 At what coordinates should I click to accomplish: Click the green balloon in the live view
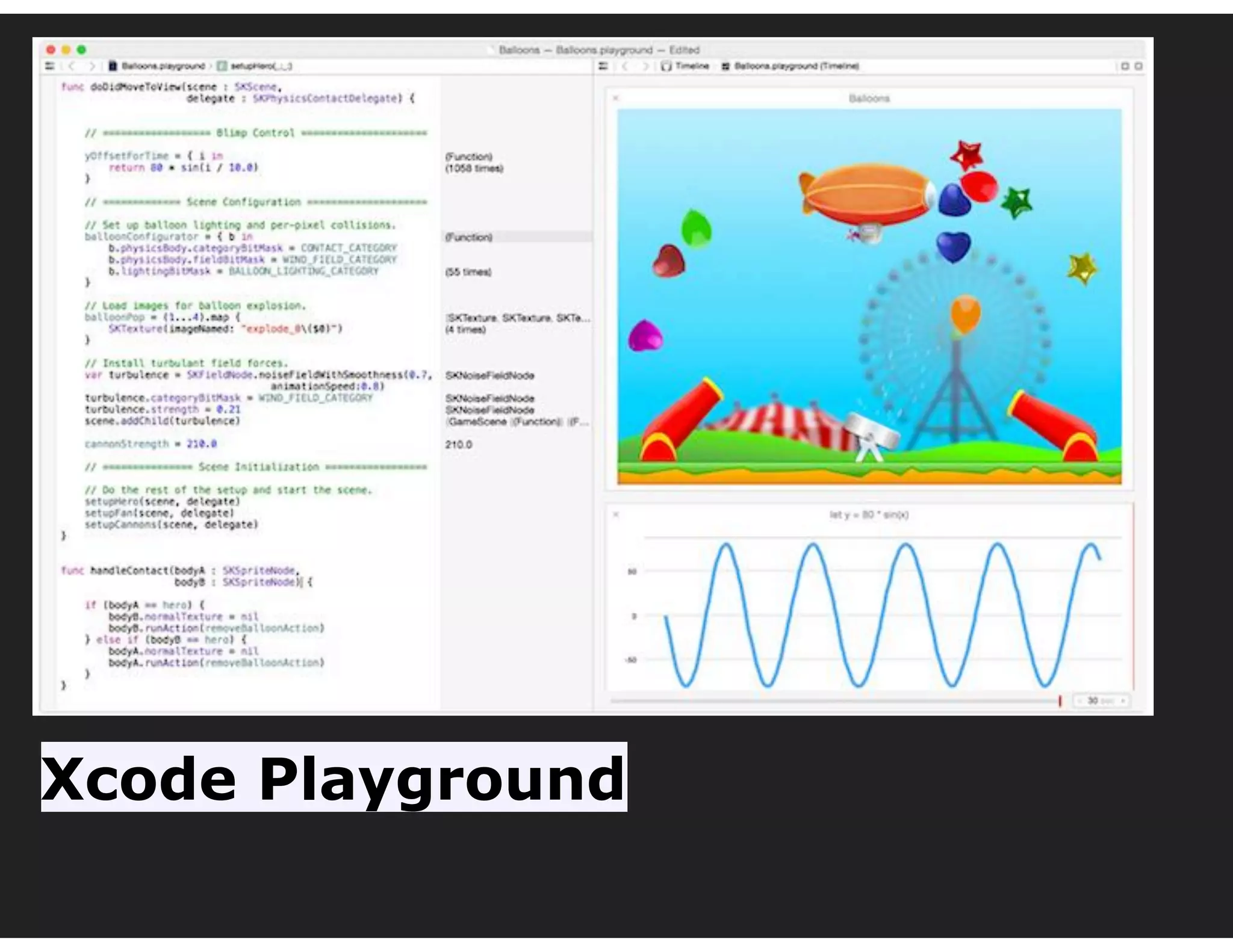(x=696, y=228)
